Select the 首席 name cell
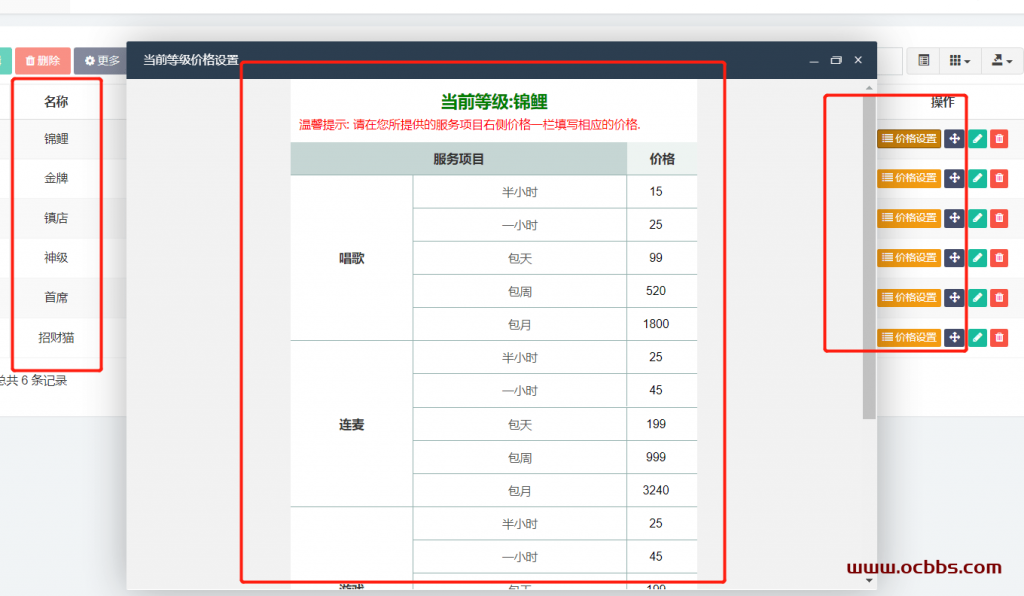 [56, 297]
